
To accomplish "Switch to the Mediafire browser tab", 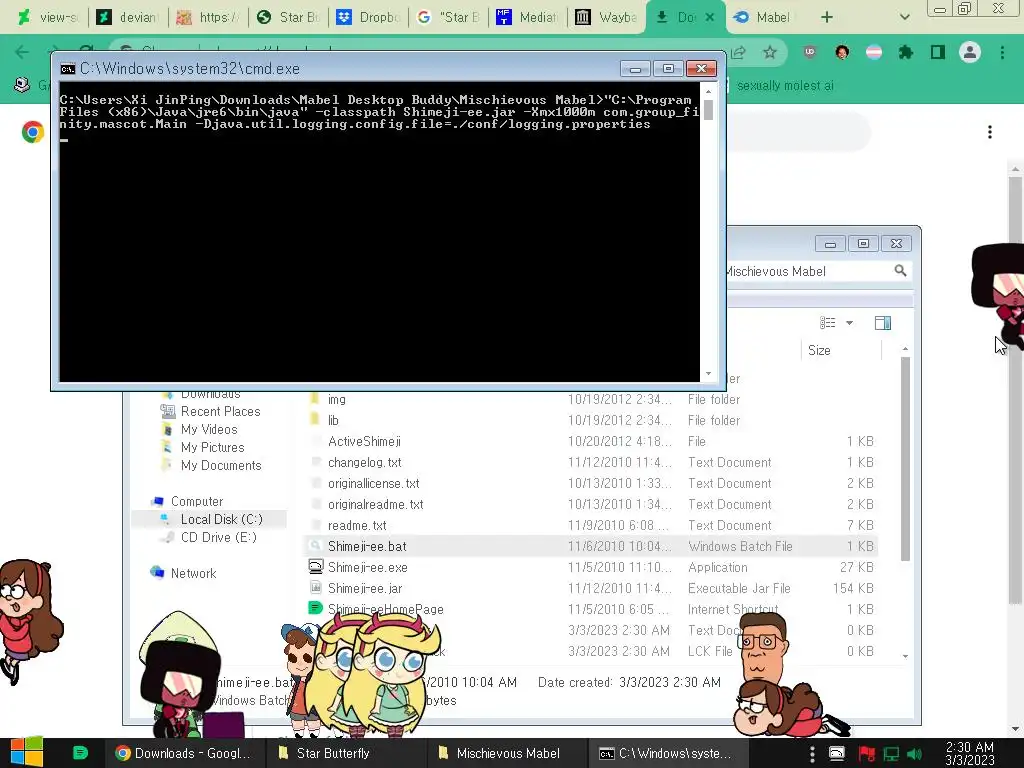I will [x=528, y=17].
